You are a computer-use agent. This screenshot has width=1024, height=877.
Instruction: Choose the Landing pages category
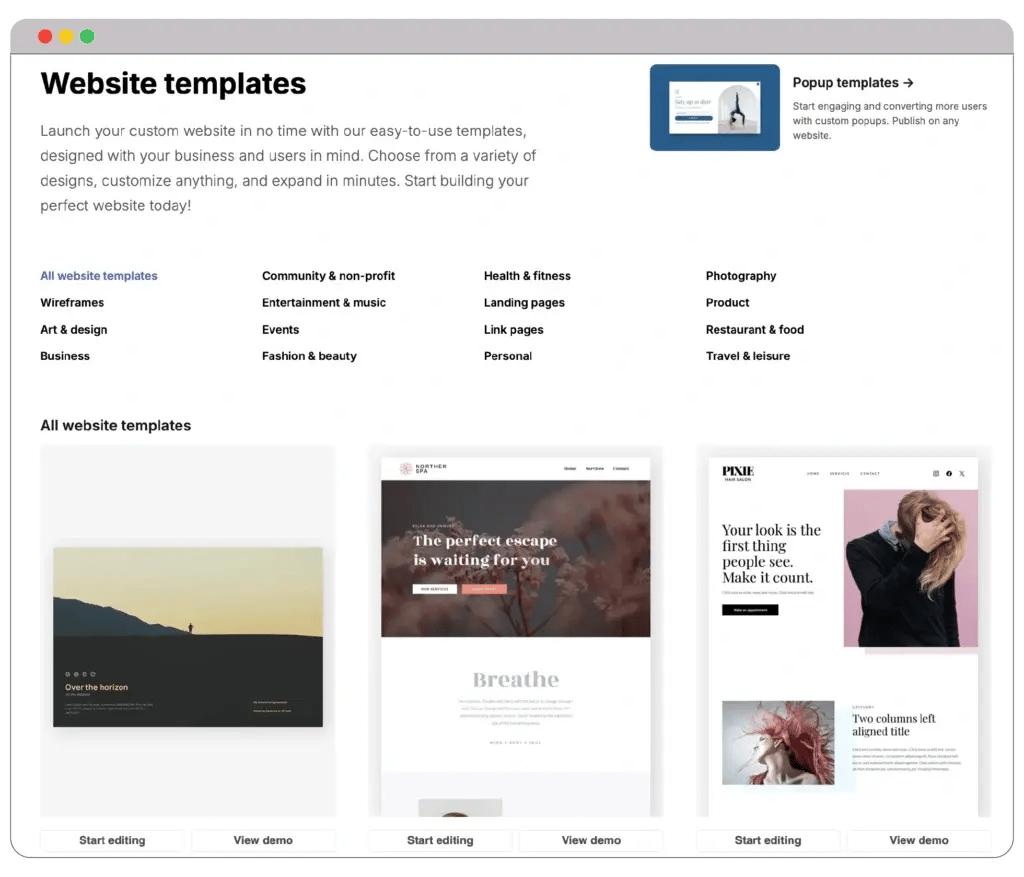coord(524,303)
